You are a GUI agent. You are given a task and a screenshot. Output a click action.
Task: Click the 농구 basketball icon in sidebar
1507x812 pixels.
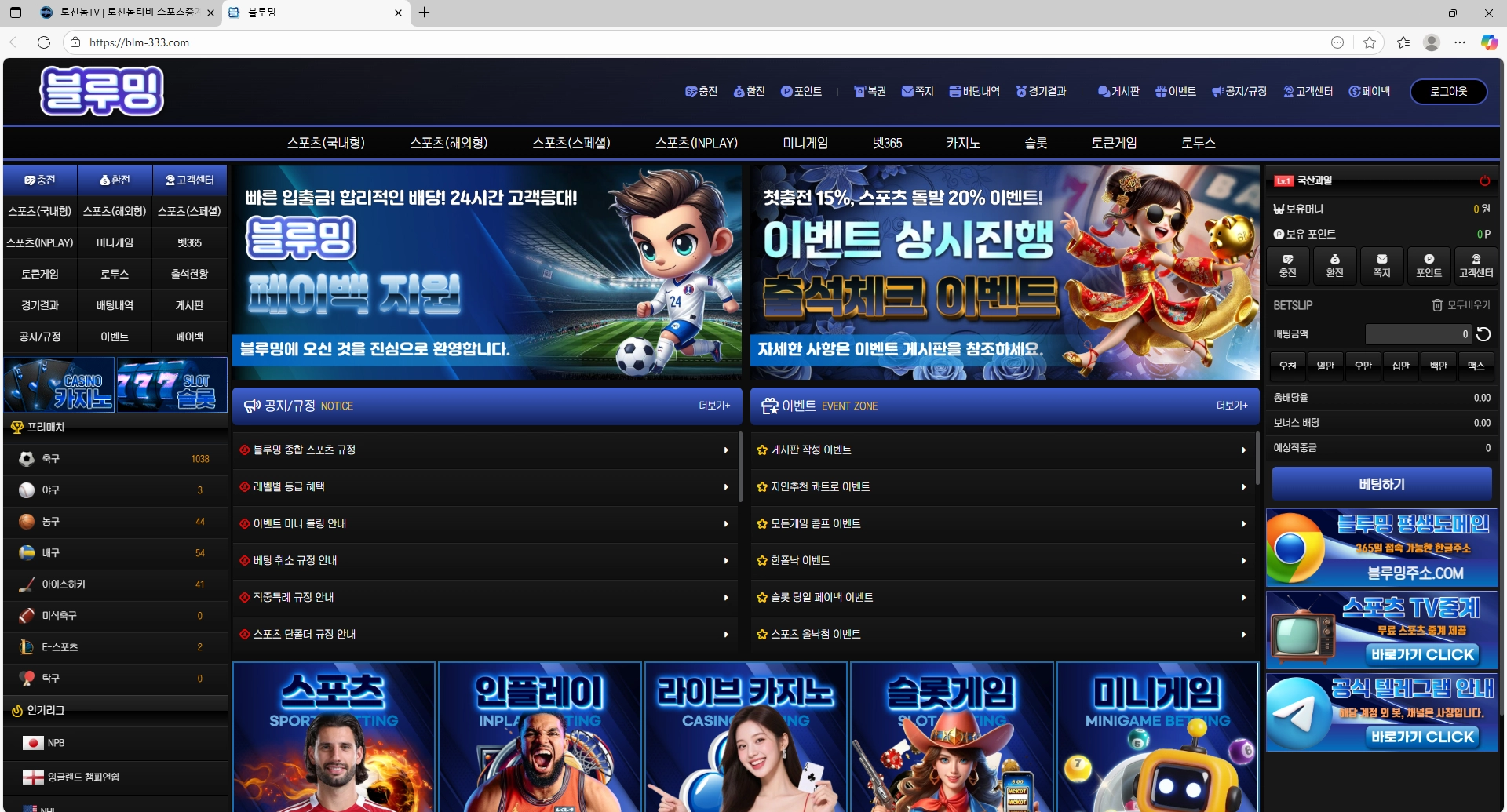(x=27, y=522)
